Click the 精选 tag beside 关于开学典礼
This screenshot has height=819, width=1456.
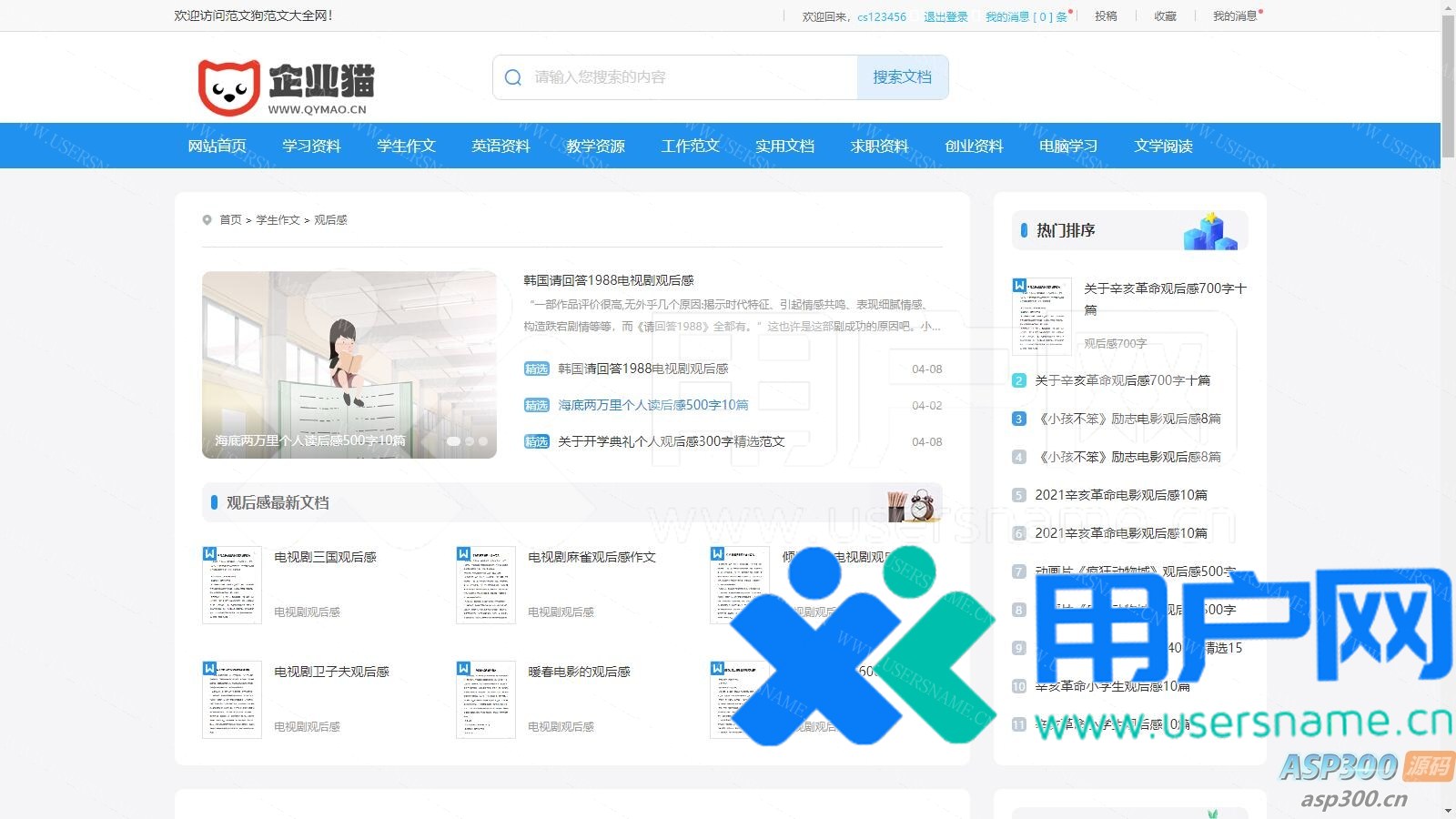(x=537, y=441)
